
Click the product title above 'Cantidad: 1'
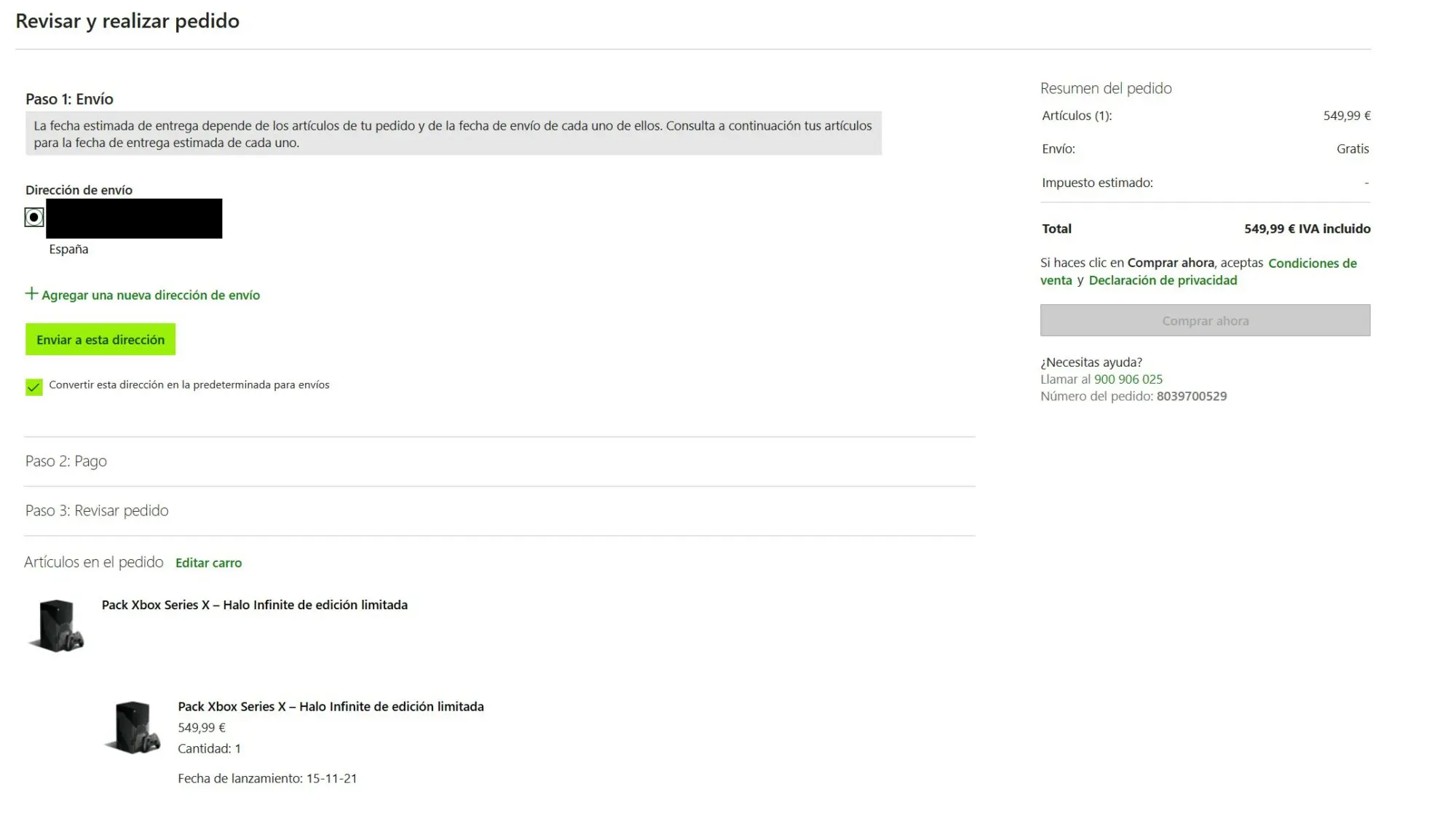point(331,706)
